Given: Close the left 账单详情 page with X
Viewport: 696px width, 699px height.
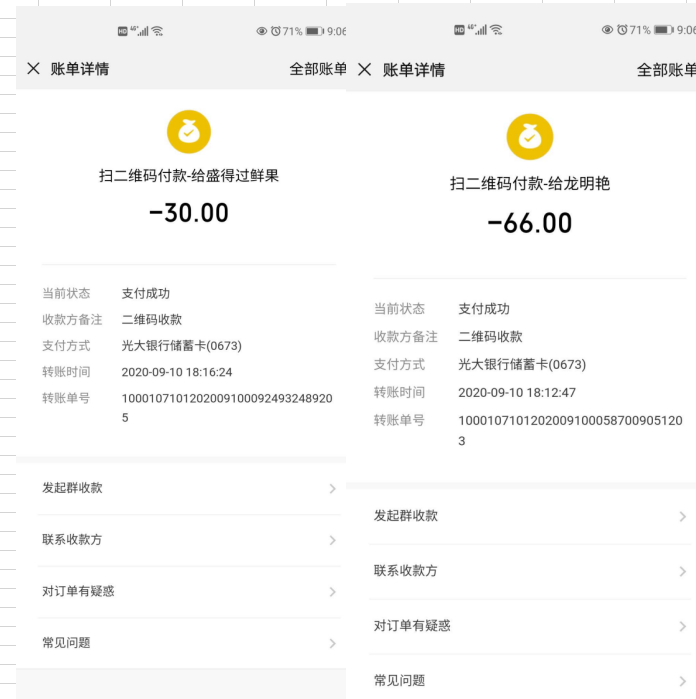Looking at the screenshot, I should [33, 69].
